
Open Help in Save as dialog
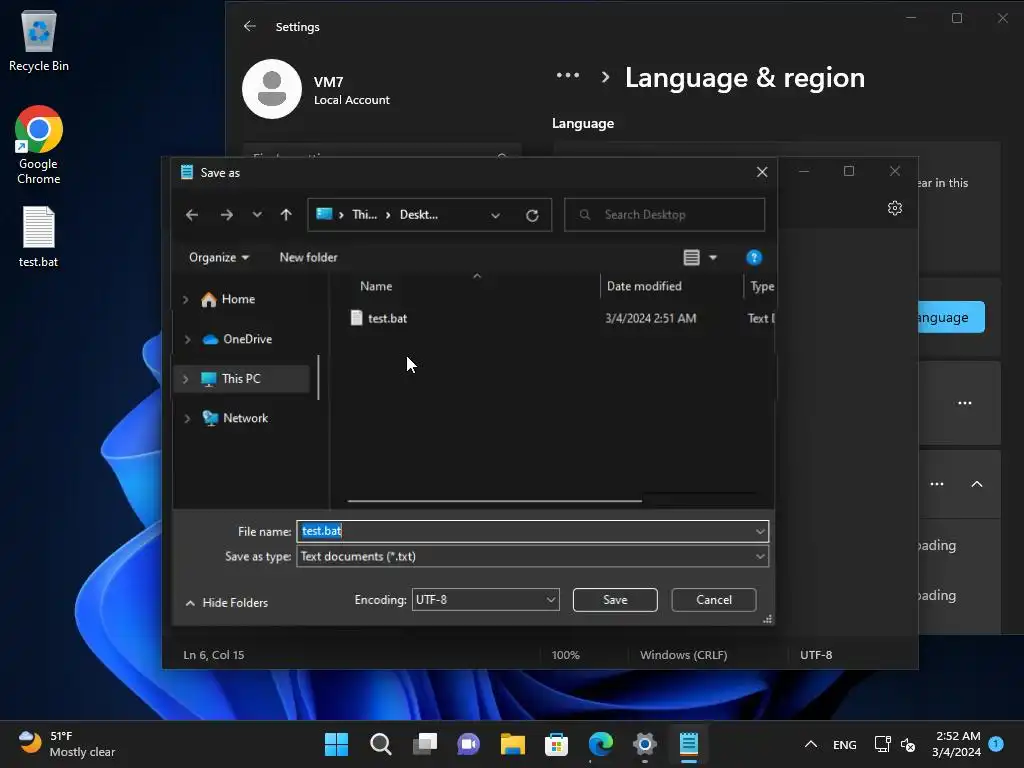754,257
